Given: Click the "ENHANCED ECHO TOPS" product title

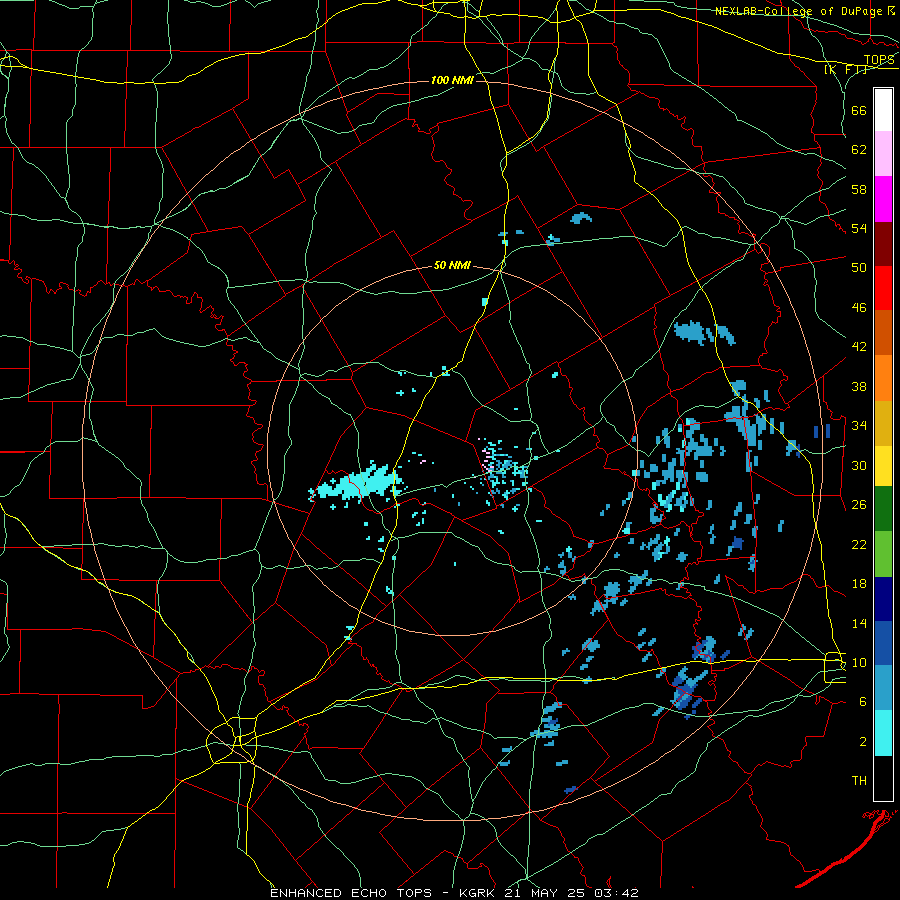Looking at the screenshot, I should coord(351,893).
